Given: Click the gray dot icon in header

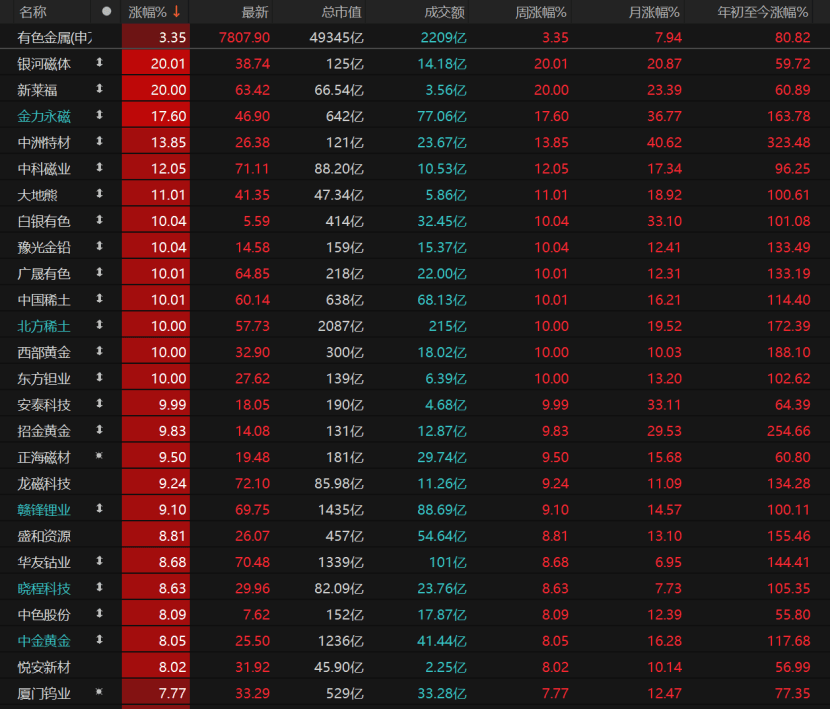Looking at the screenshot, I should (106, 12).
